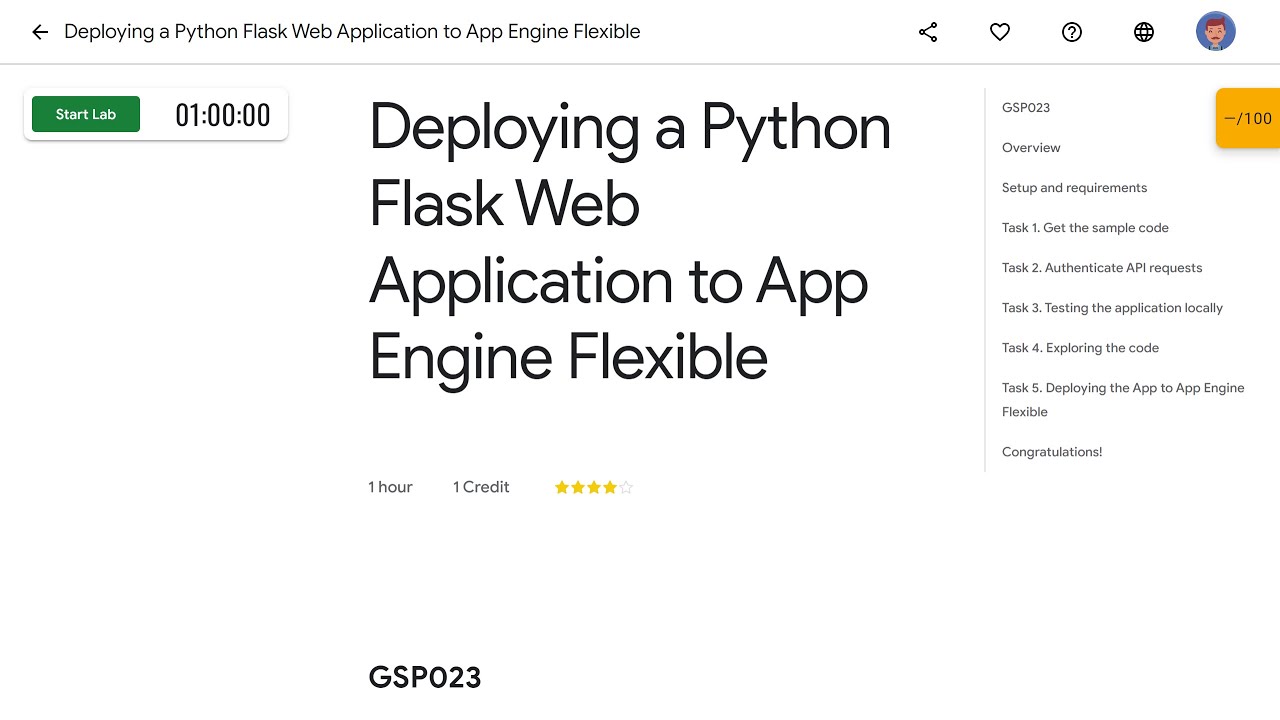Click the Start Lab button
The width and height of the screenshot is (1280, 720).
(x=86, y=114)
